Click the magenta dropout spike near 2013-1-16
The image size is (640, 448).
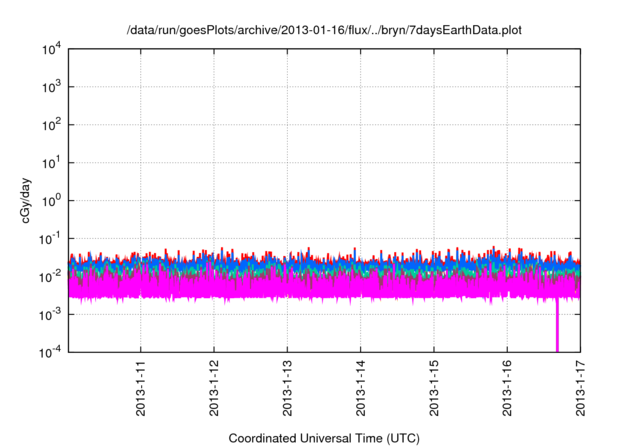click(557, 326)
